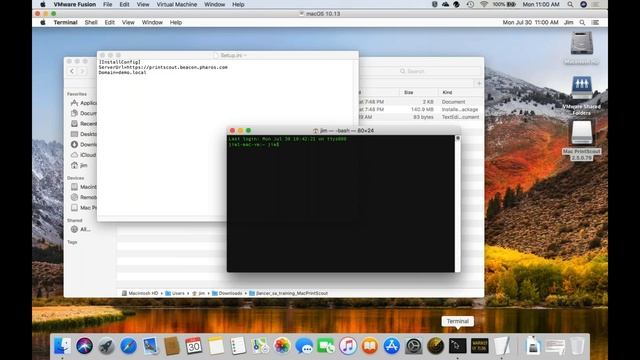
Task: Open Contacts book icon in Dock
Action: tap(172, 346)
